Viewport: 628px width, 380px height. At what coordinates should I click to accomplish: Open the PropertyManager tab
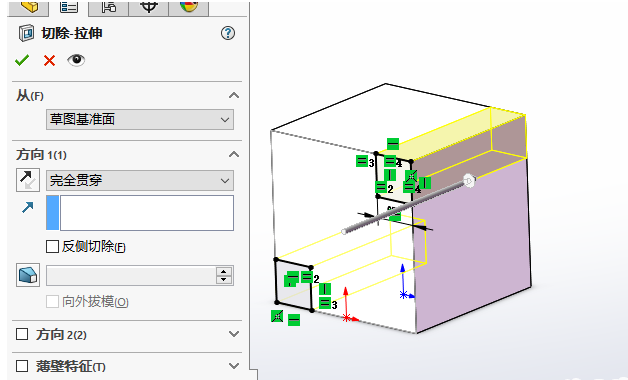(x=69, y=6)
